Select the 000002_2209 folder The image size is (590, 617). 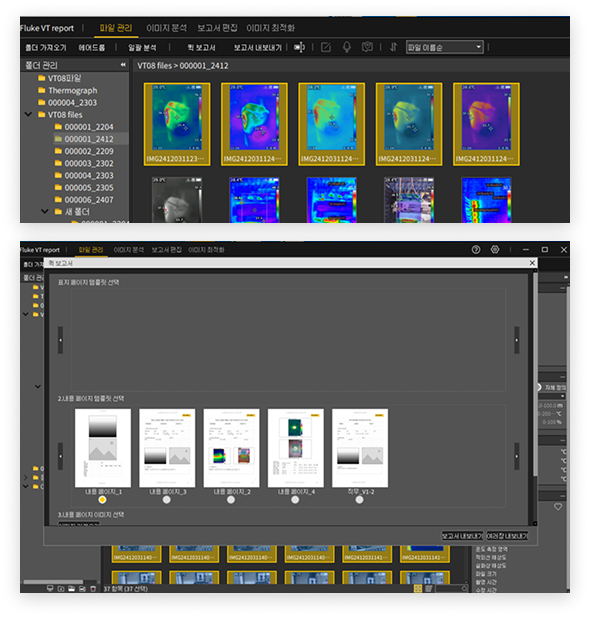click(84, 151)
